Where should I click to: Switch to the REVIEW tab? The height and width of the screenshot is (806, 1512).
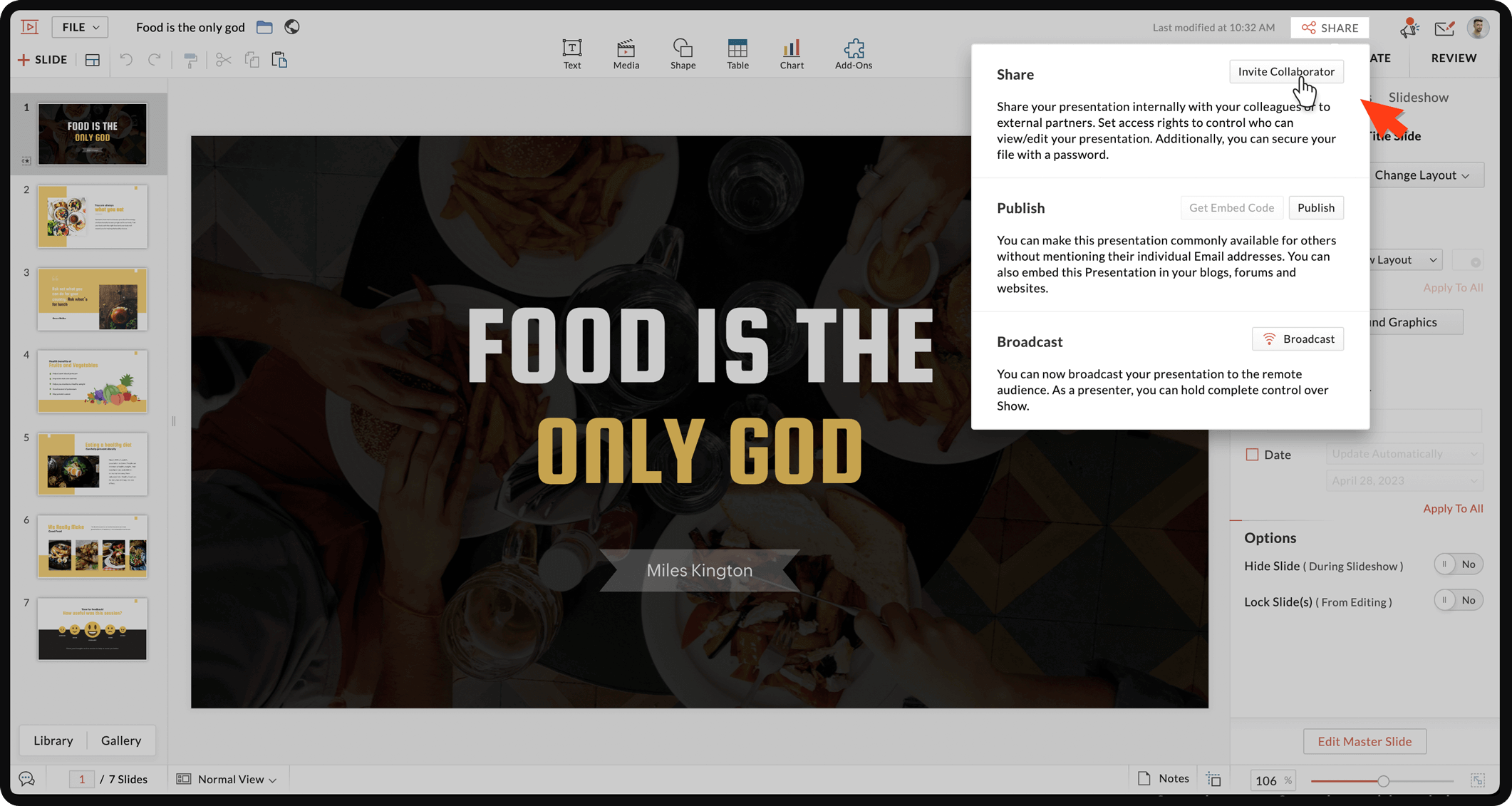1454,58
